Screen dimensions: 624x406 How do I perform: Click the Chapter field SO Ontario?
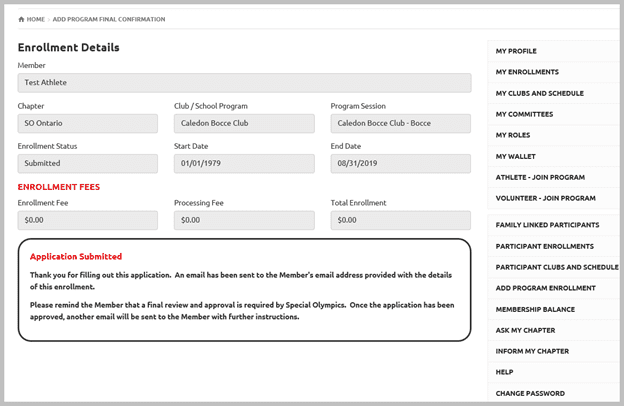(x=88, y=123)
